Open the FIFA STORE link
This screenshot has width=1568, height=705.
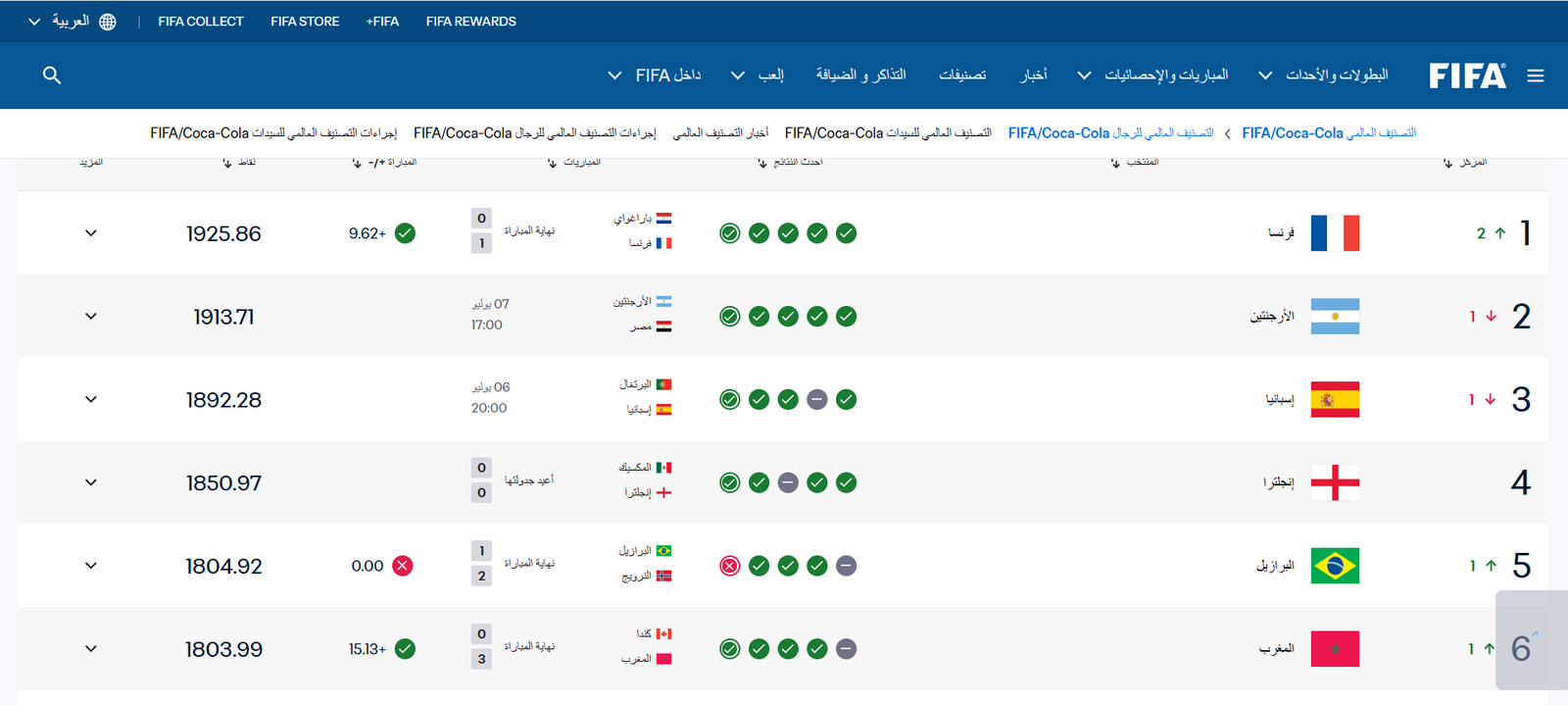[x=305, y=22]
